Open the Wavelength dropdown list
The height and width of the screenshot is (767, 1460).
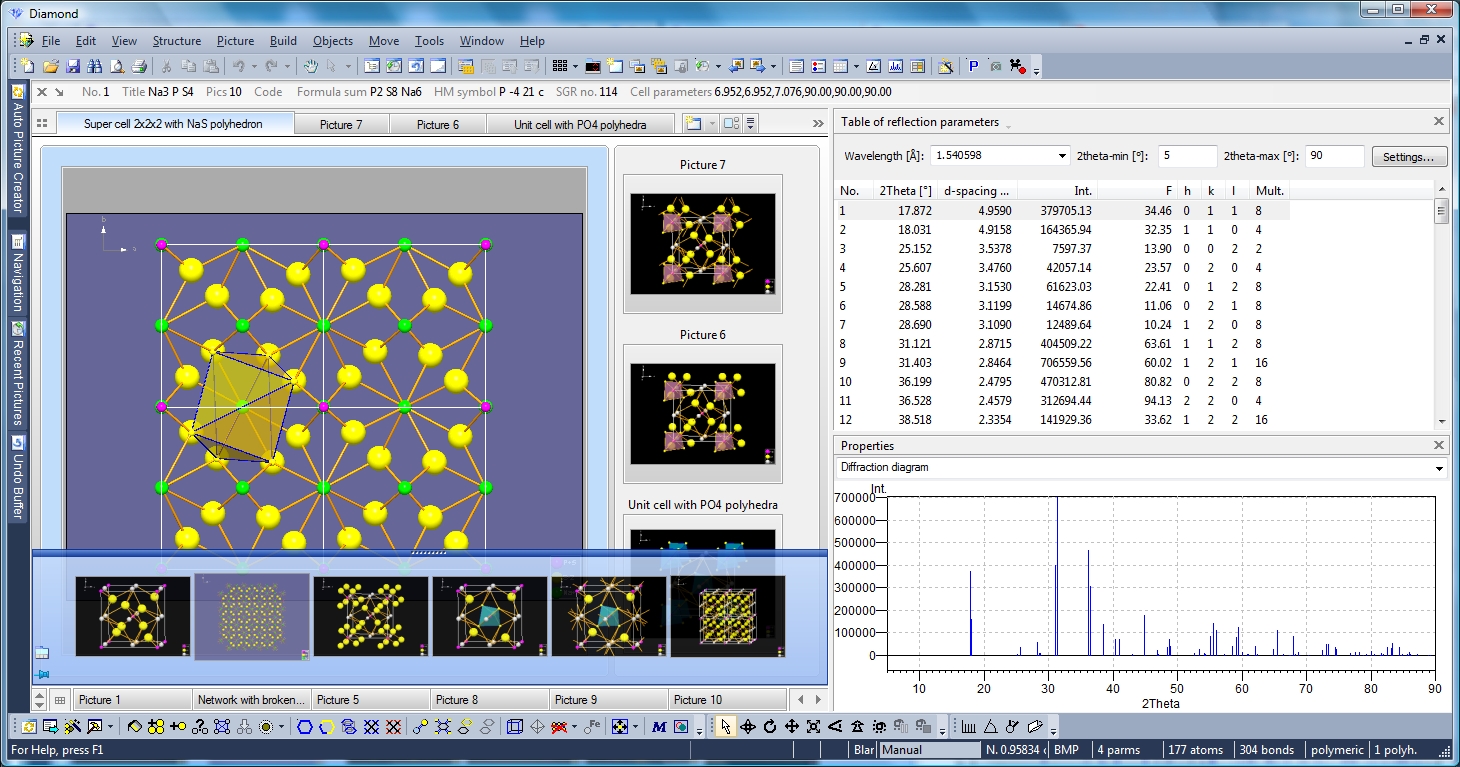point(1061,157)
